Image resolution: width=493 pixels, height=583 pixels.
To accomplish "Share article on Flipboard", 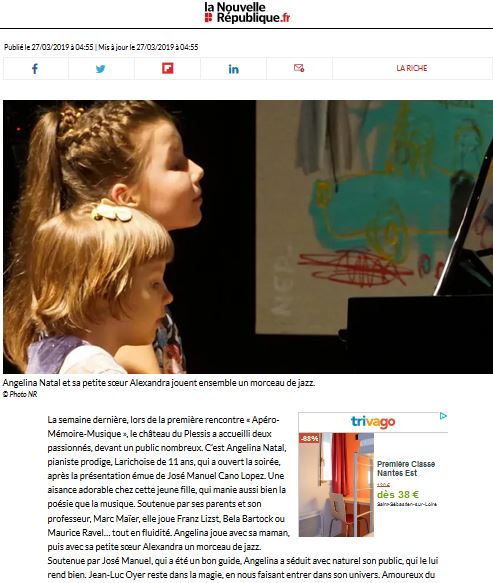I will coord(167,69).
